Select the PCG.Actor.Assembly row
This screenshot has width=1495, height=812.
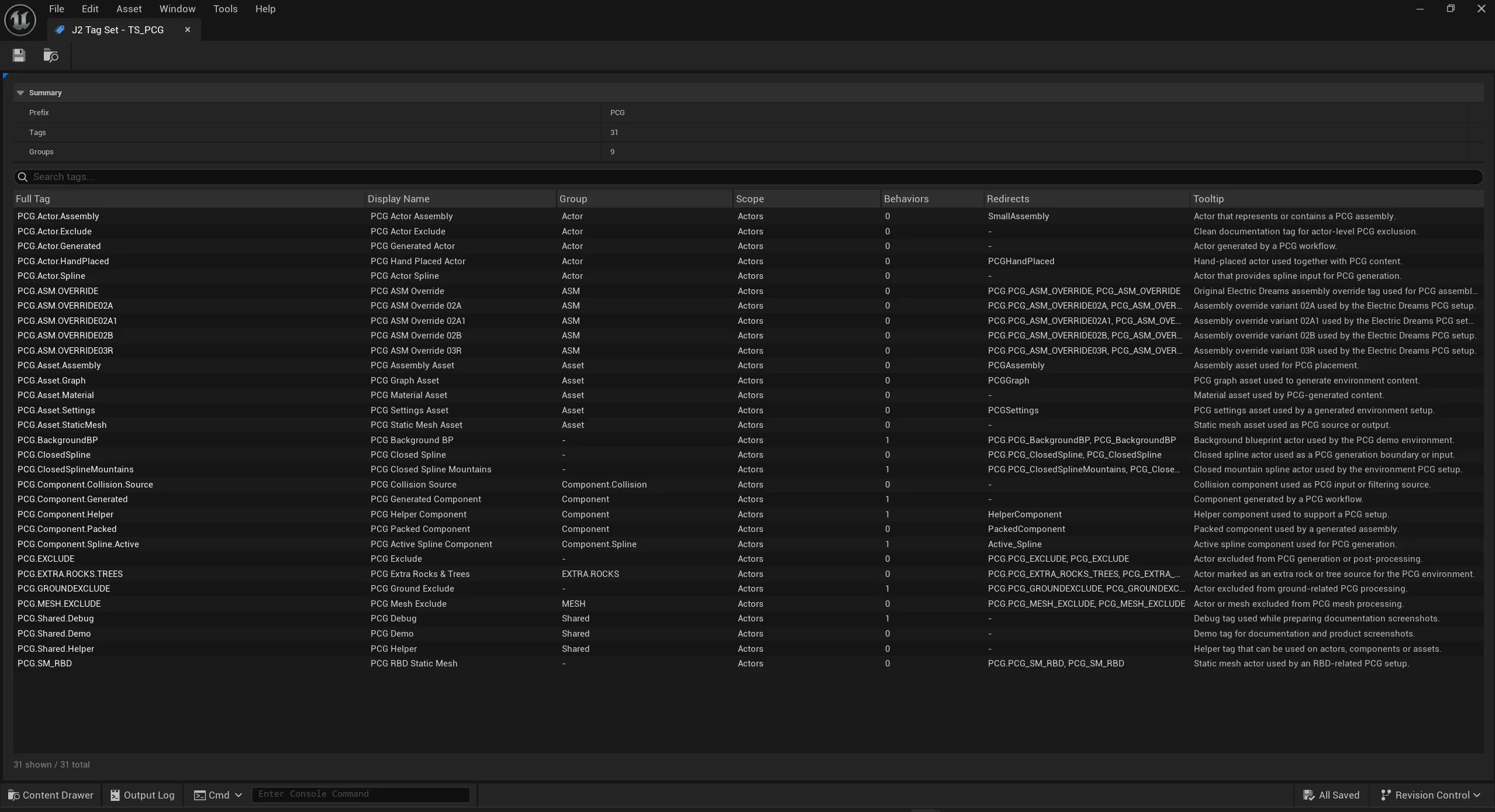click(748, 216)
